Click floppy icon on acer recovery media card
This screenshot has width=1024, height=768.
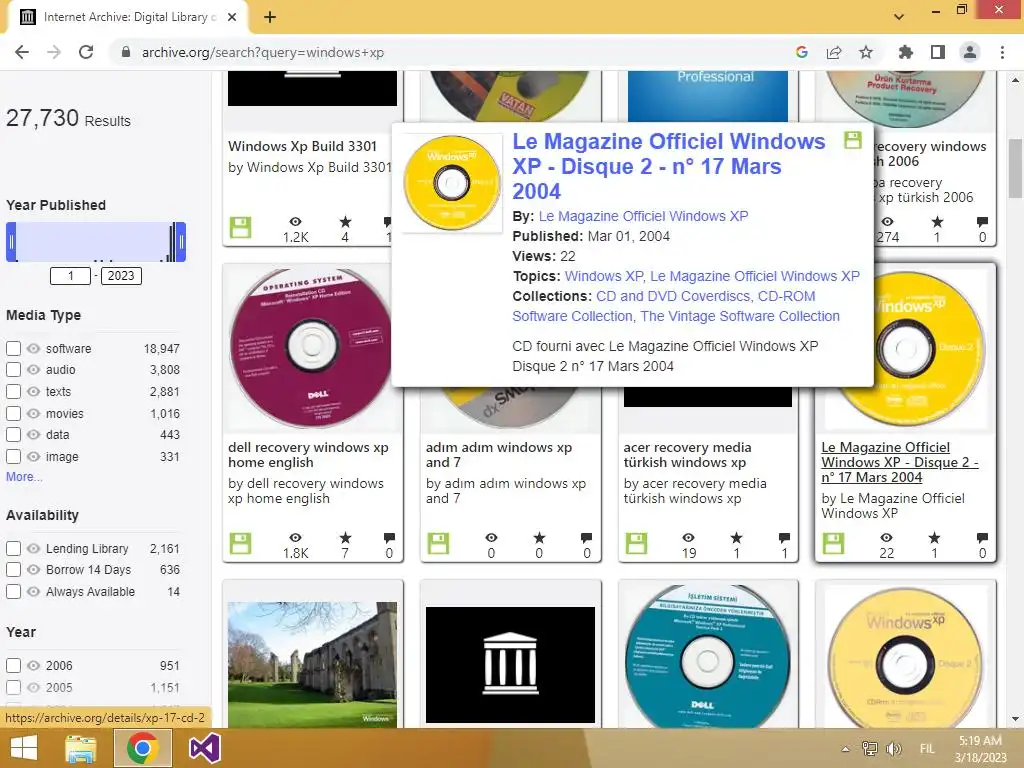(x=636, y=543)
